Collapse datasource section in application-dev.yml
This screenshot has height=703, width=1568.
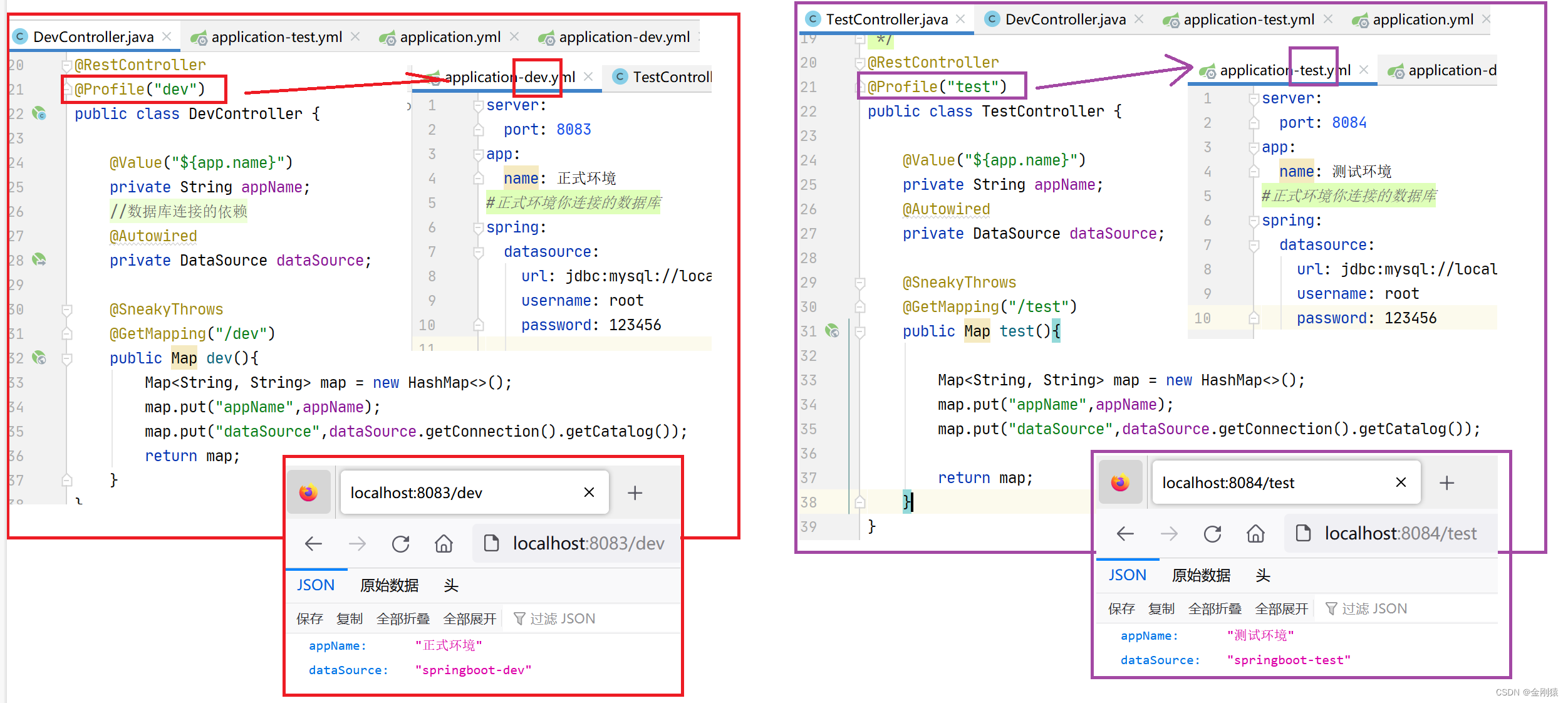(479, 252)
